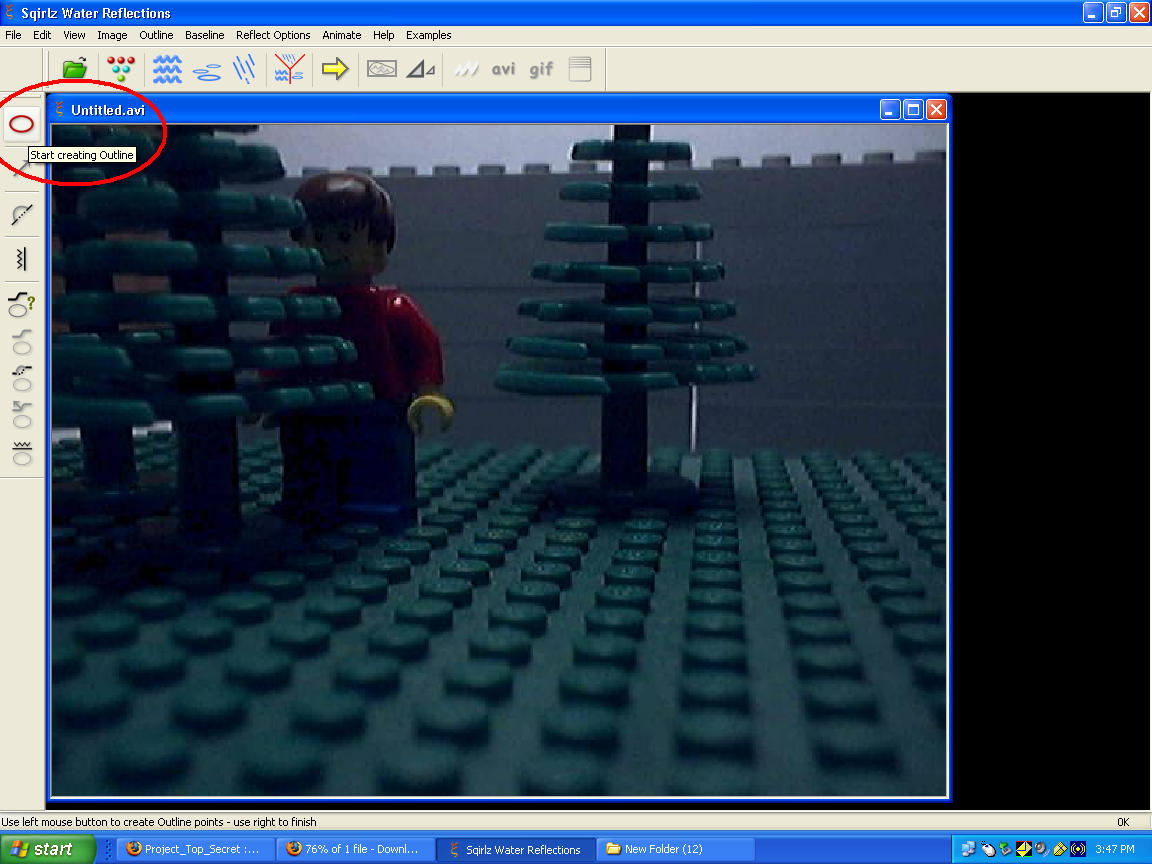Image resolution: width=1152 pixels, height=864 pixels.
Task: Open the Windows start button
Action: tap(47, 849)
